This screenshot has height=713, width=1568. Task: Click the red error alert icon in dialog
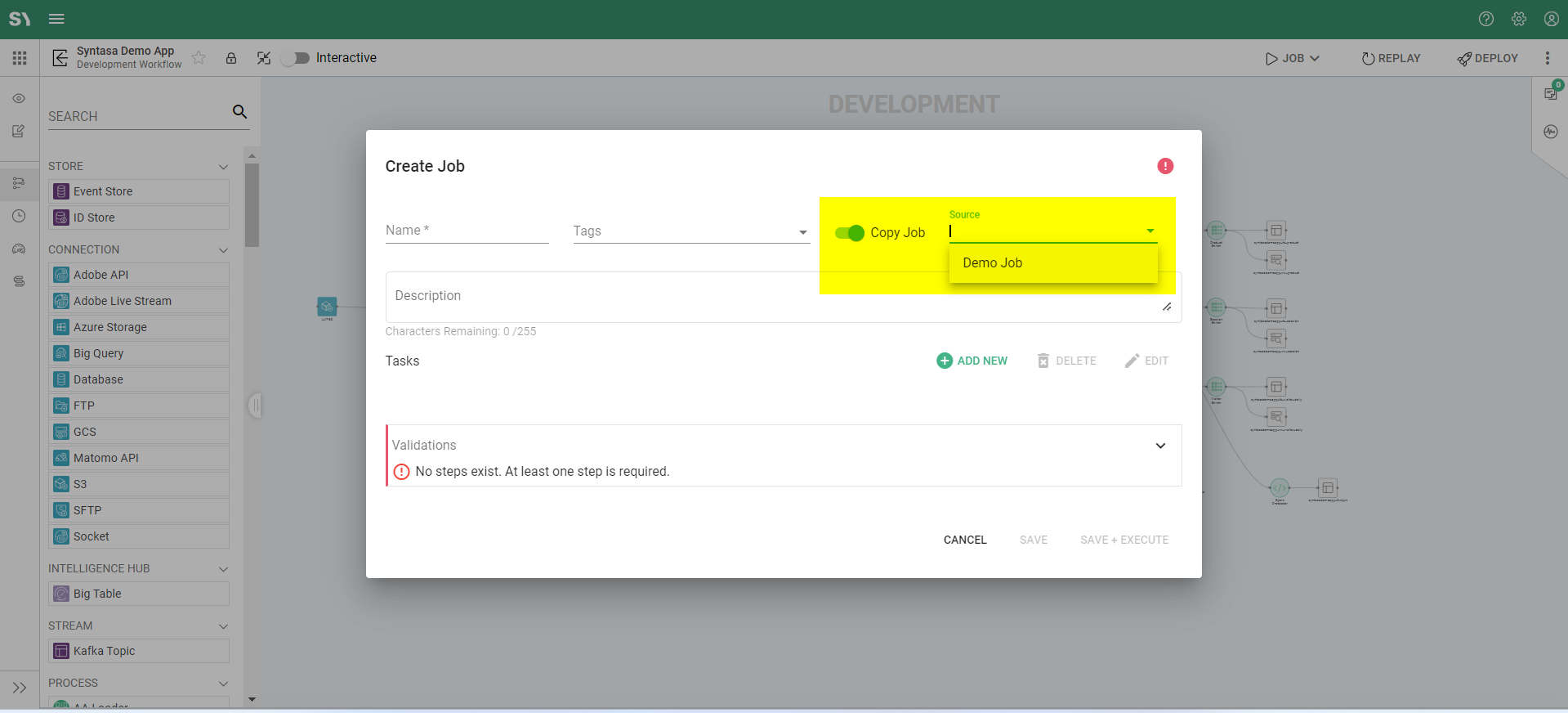[1165, 166]
